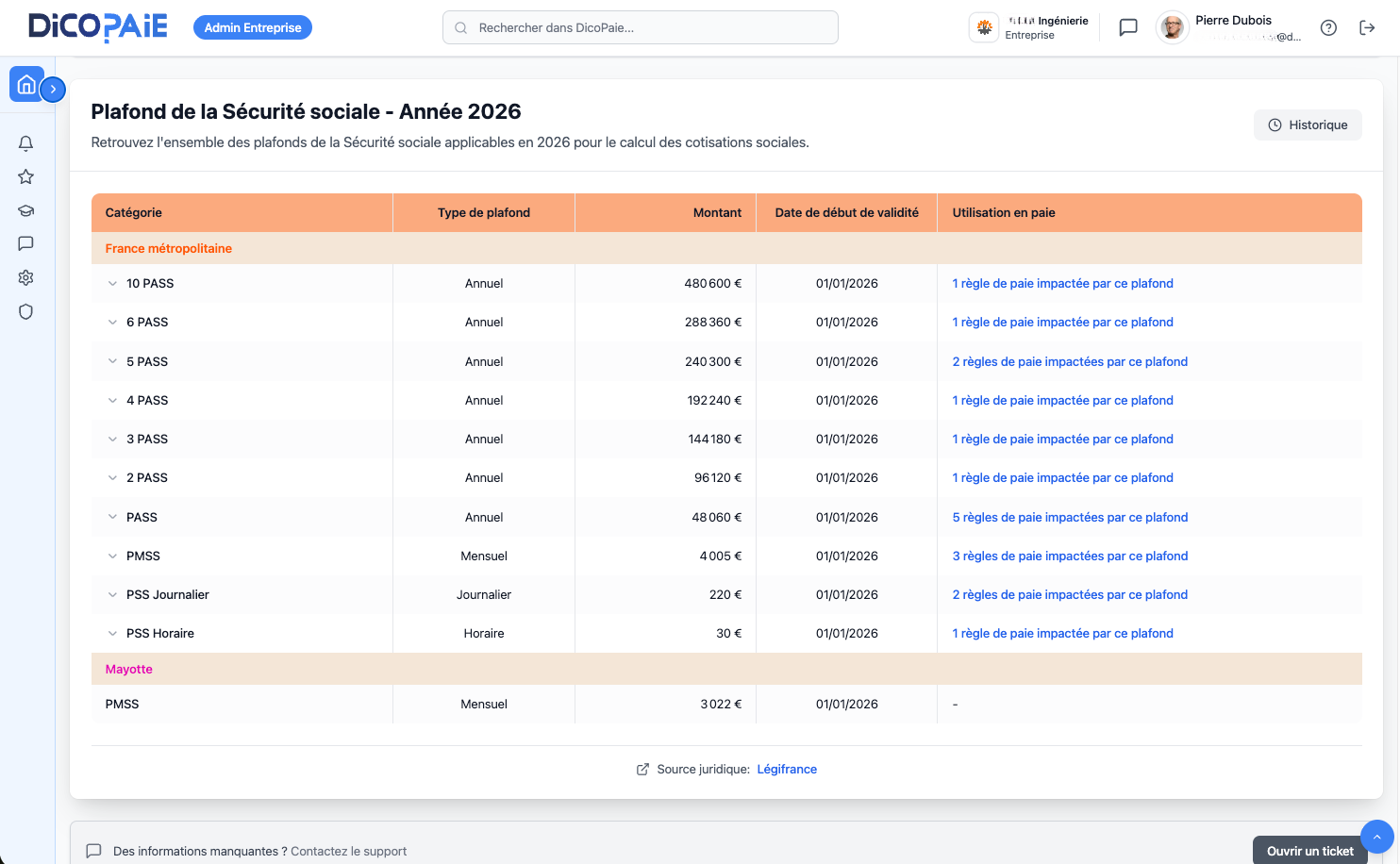Screen dimensions: 1400x864
Task: Open the Historique button
Action: coord(1308,125)
